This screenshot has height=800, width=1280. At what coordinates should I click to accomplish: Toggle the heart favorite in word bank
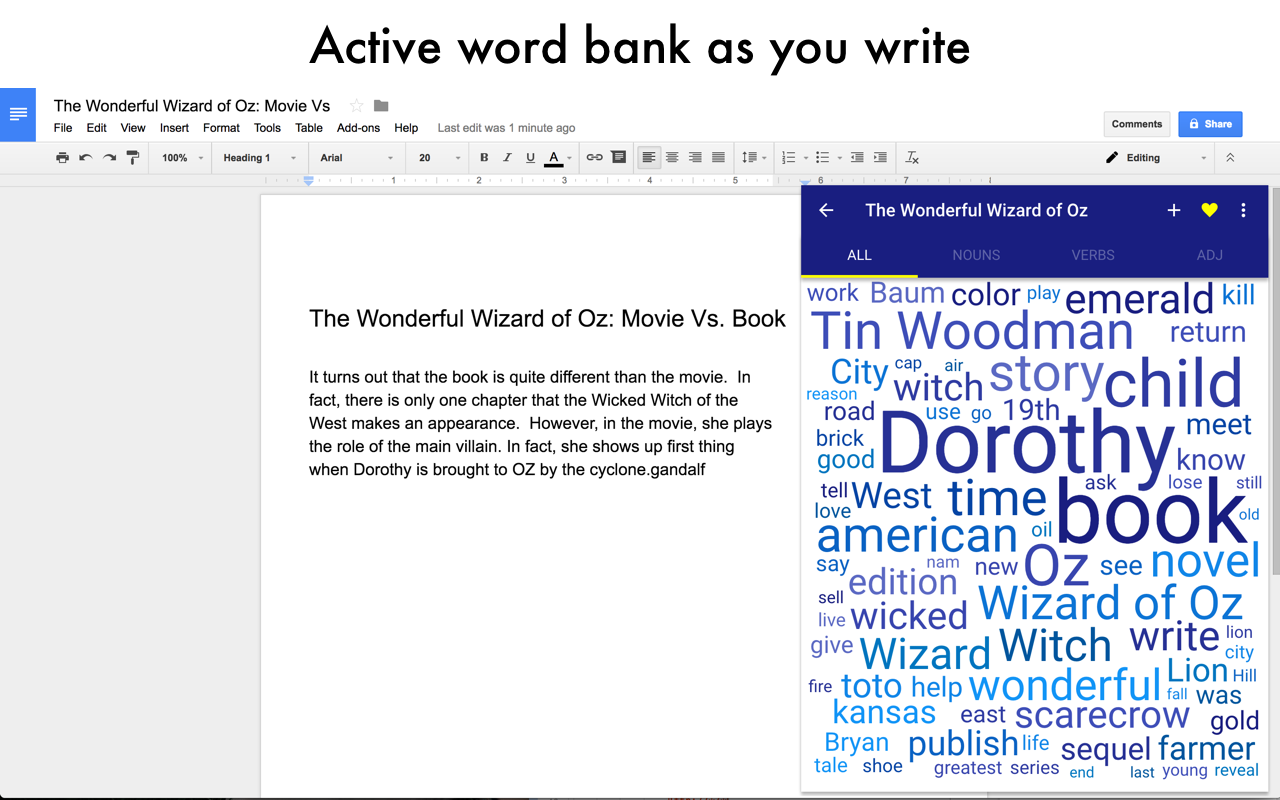click(1209, 210)
